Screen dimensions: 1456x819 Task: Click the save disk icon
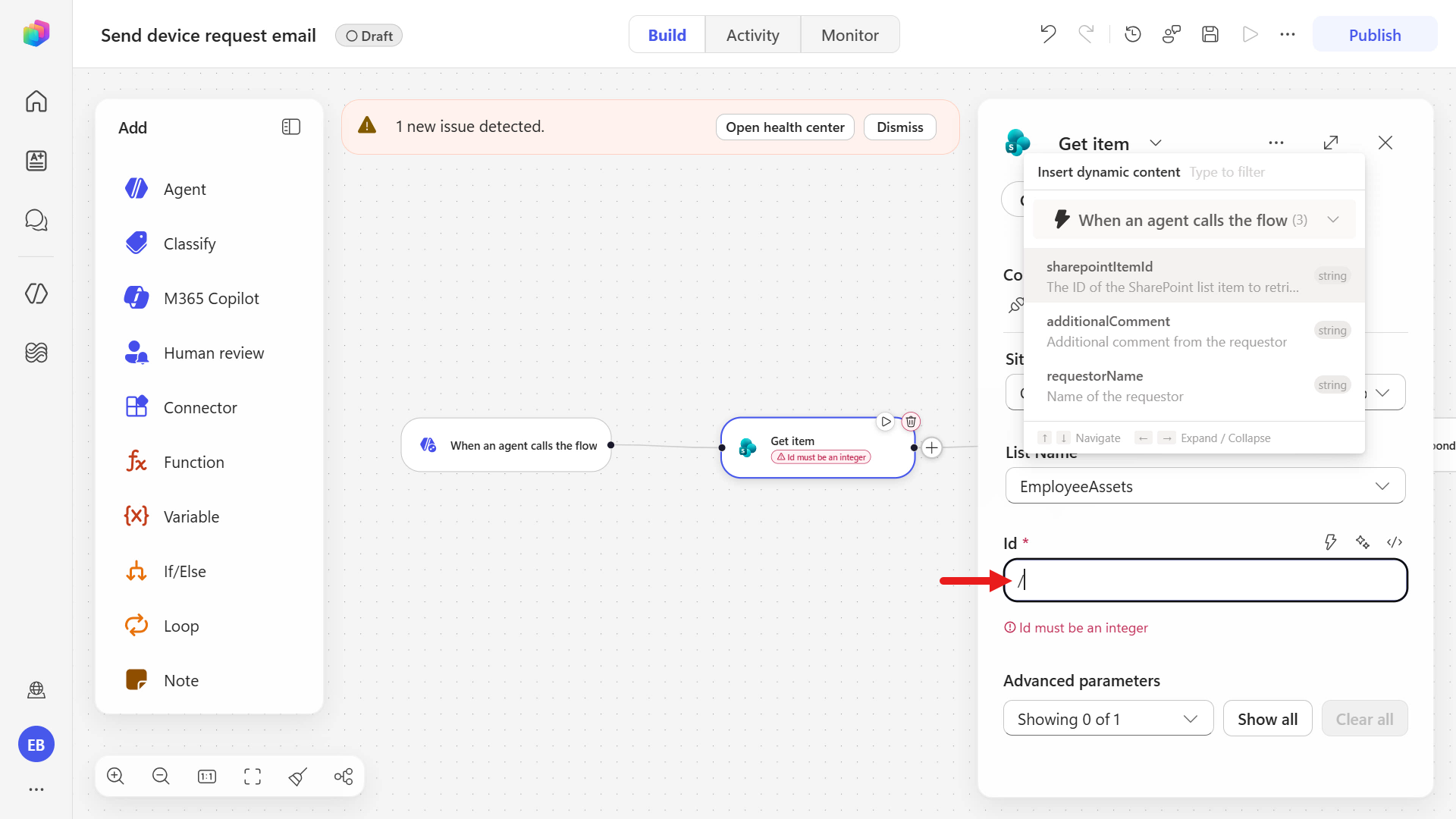point(1210,34)
